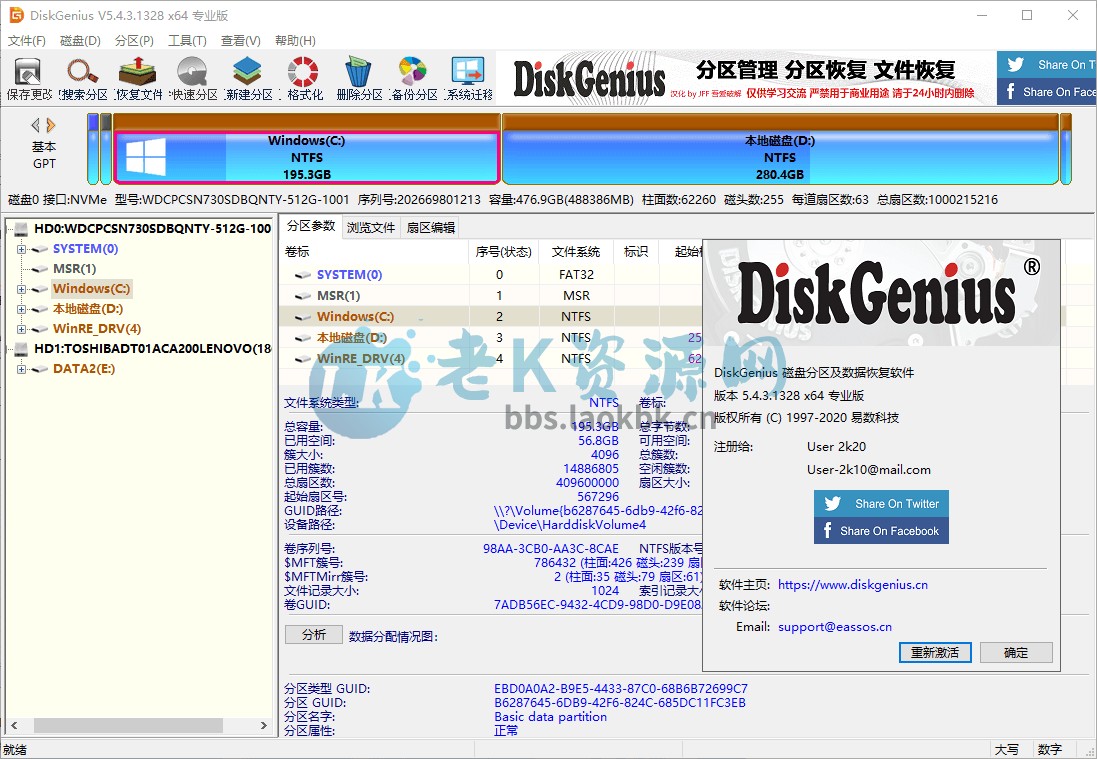Select HD0 WDCPCSN730 disk in tree
1097x759 pixels.
tap(153, 228)
